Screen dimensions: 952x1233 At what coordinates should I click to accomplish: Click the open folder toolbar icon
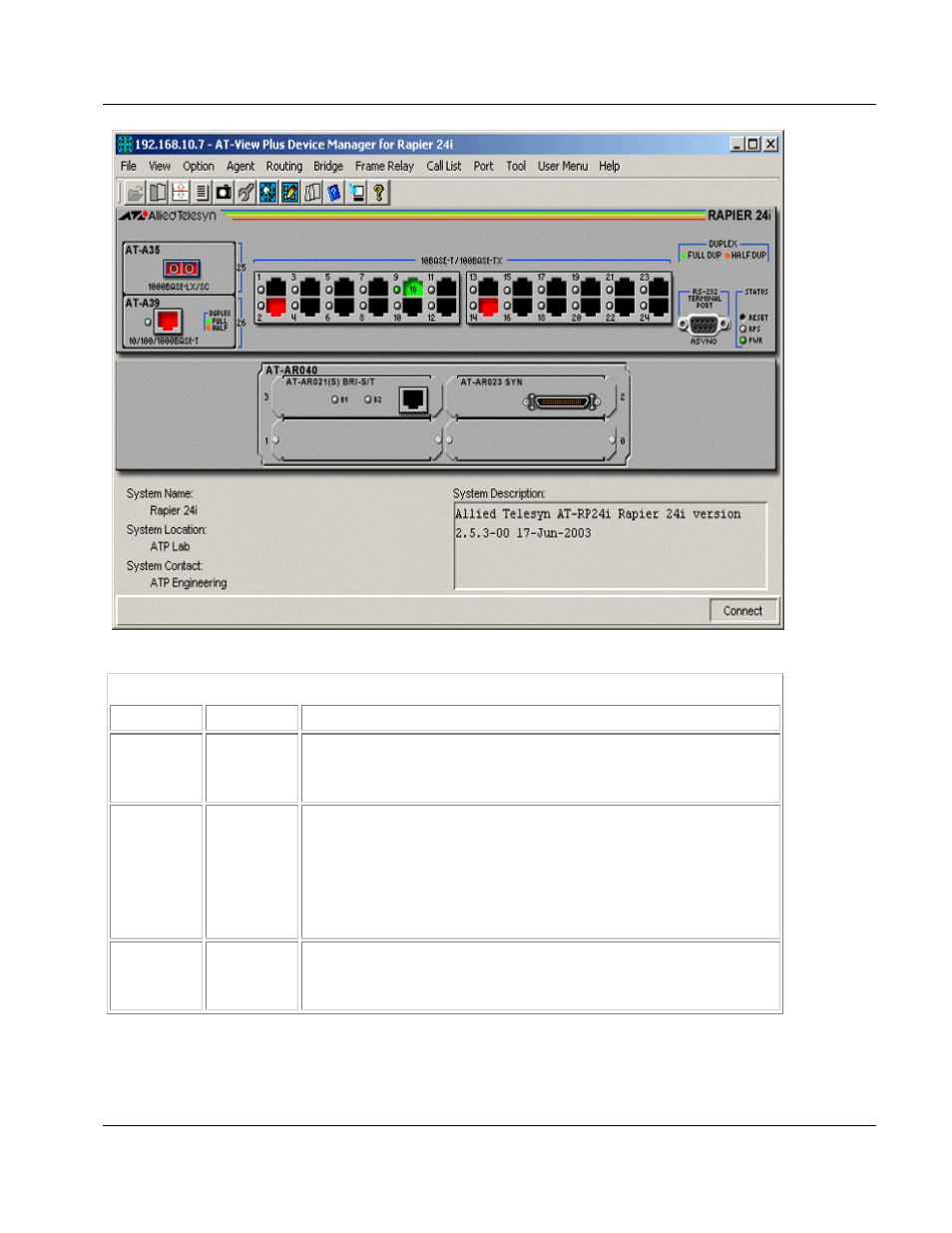coord(135,193)
